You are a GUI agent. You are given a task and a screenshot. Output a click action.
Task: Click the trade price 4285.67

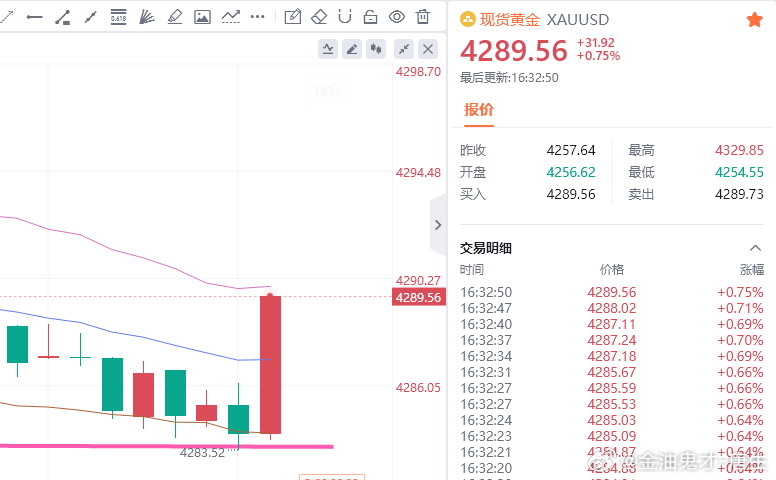(612, 372)
